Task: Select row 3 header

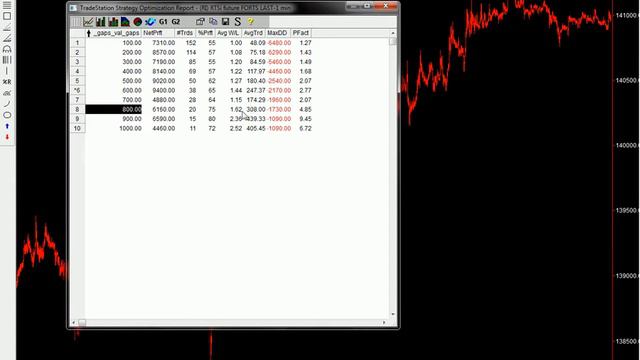Action: [77, 62]
